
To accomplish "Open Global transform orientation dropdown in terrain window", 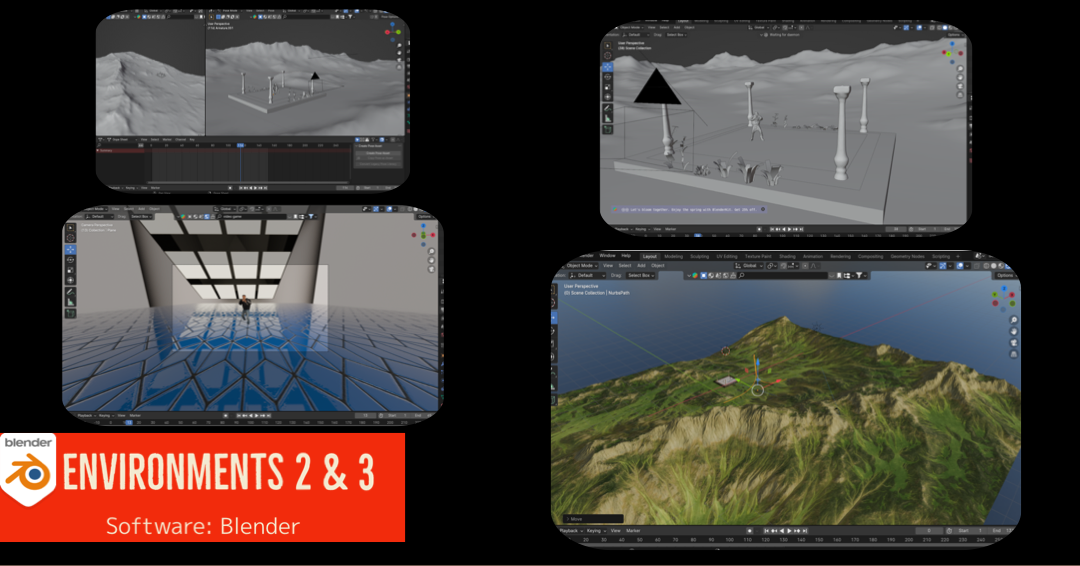I will coord(749,265).
